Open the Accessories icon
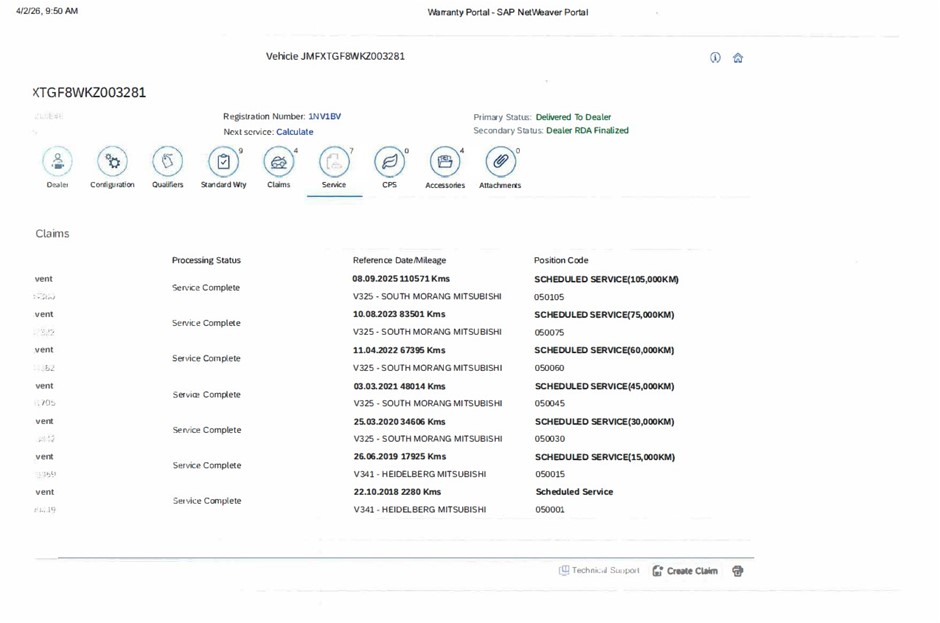Image resolution: width=940 pixels, height=623 pixels. click(x=445, y=162)
